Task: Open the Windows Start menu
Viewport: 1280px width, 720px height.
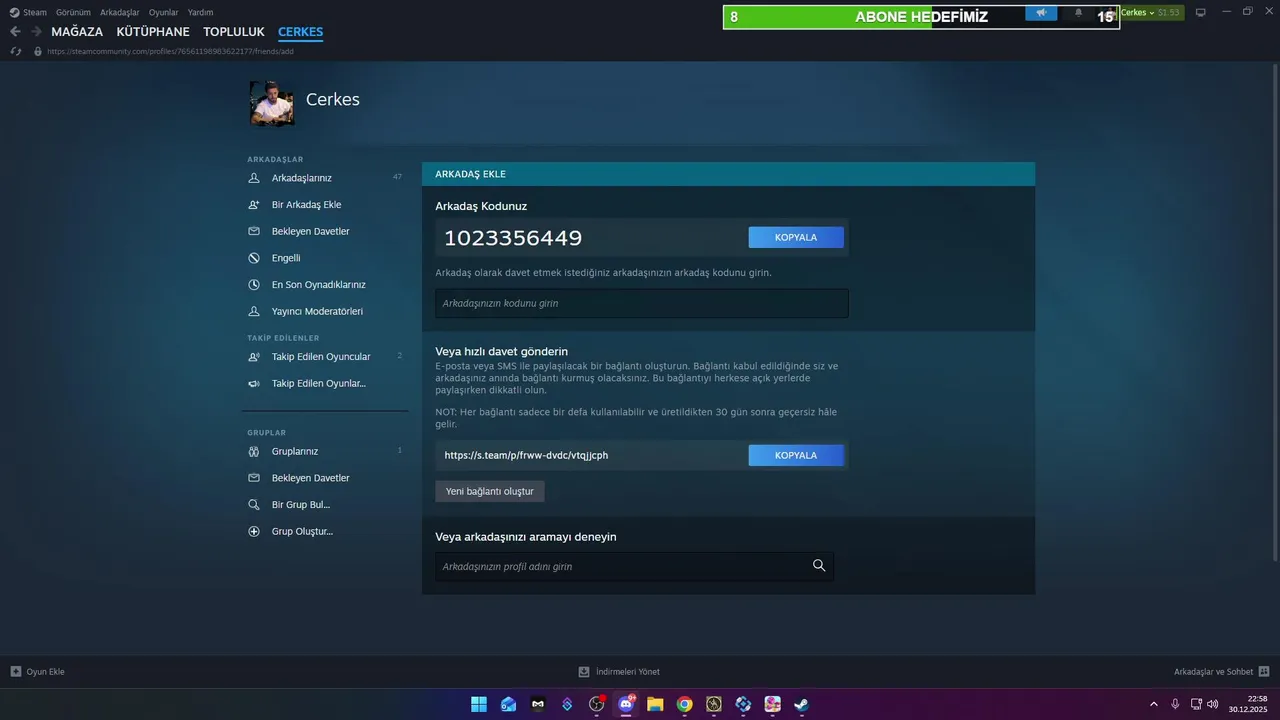Action: [x=479, y=704]
